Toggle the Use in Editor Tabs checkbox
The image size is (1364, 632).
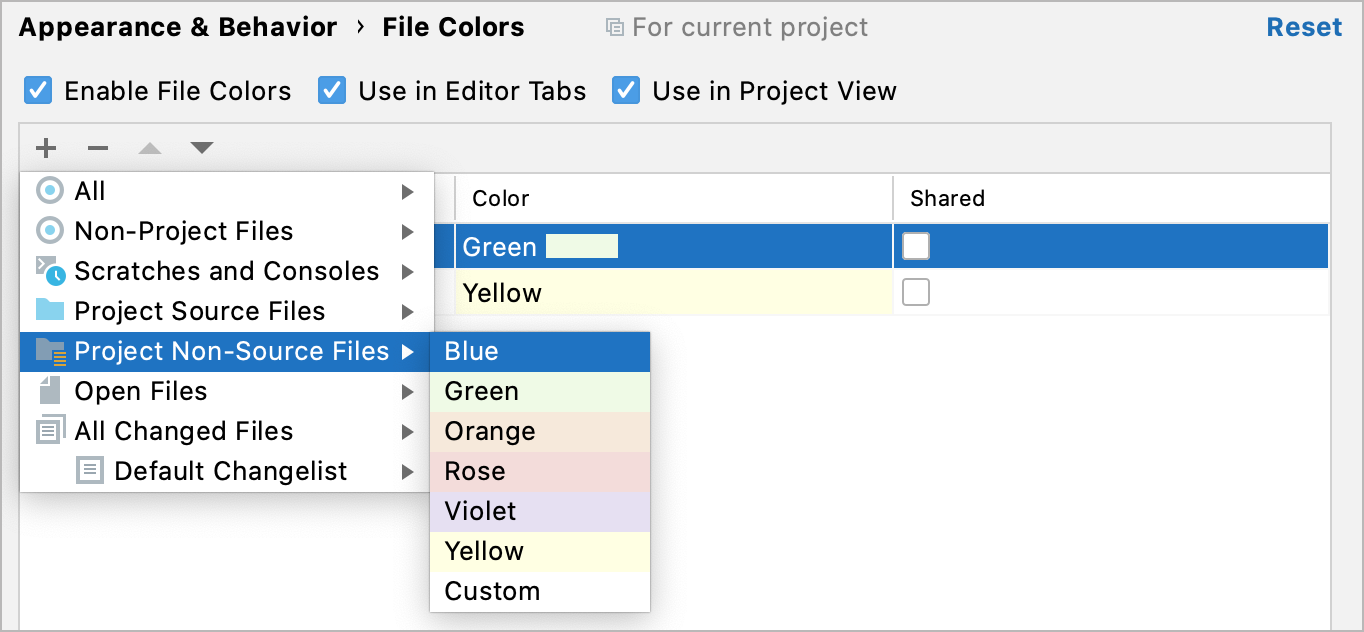coord(331,90)
